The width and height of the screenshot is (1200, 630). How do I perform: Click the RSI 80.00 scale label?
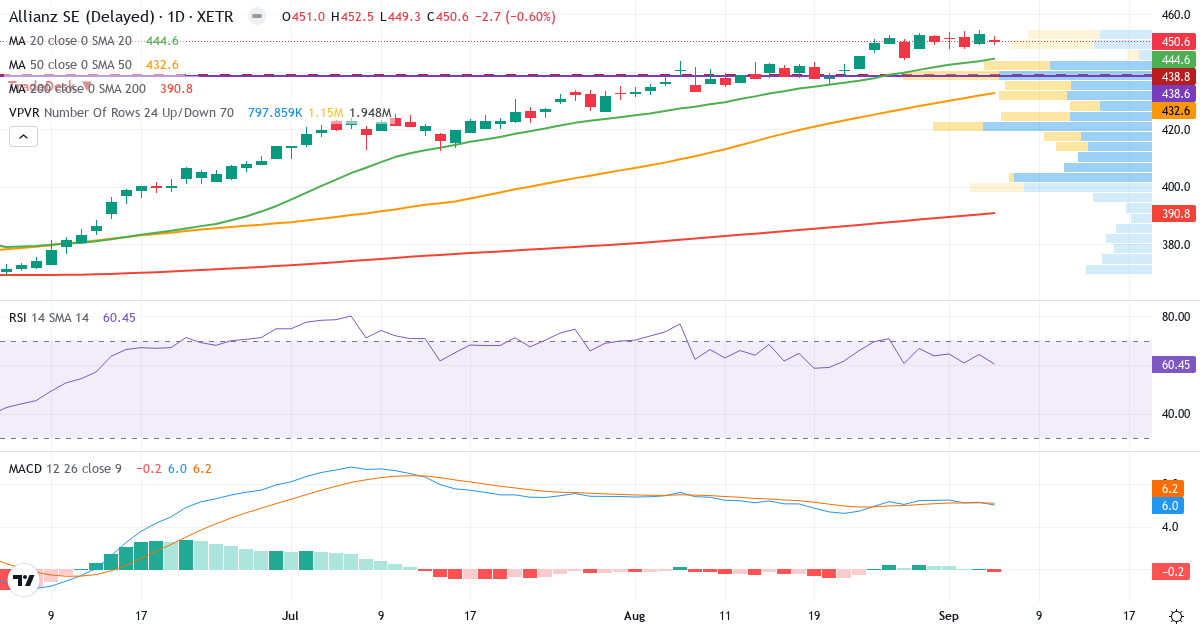1175,317
